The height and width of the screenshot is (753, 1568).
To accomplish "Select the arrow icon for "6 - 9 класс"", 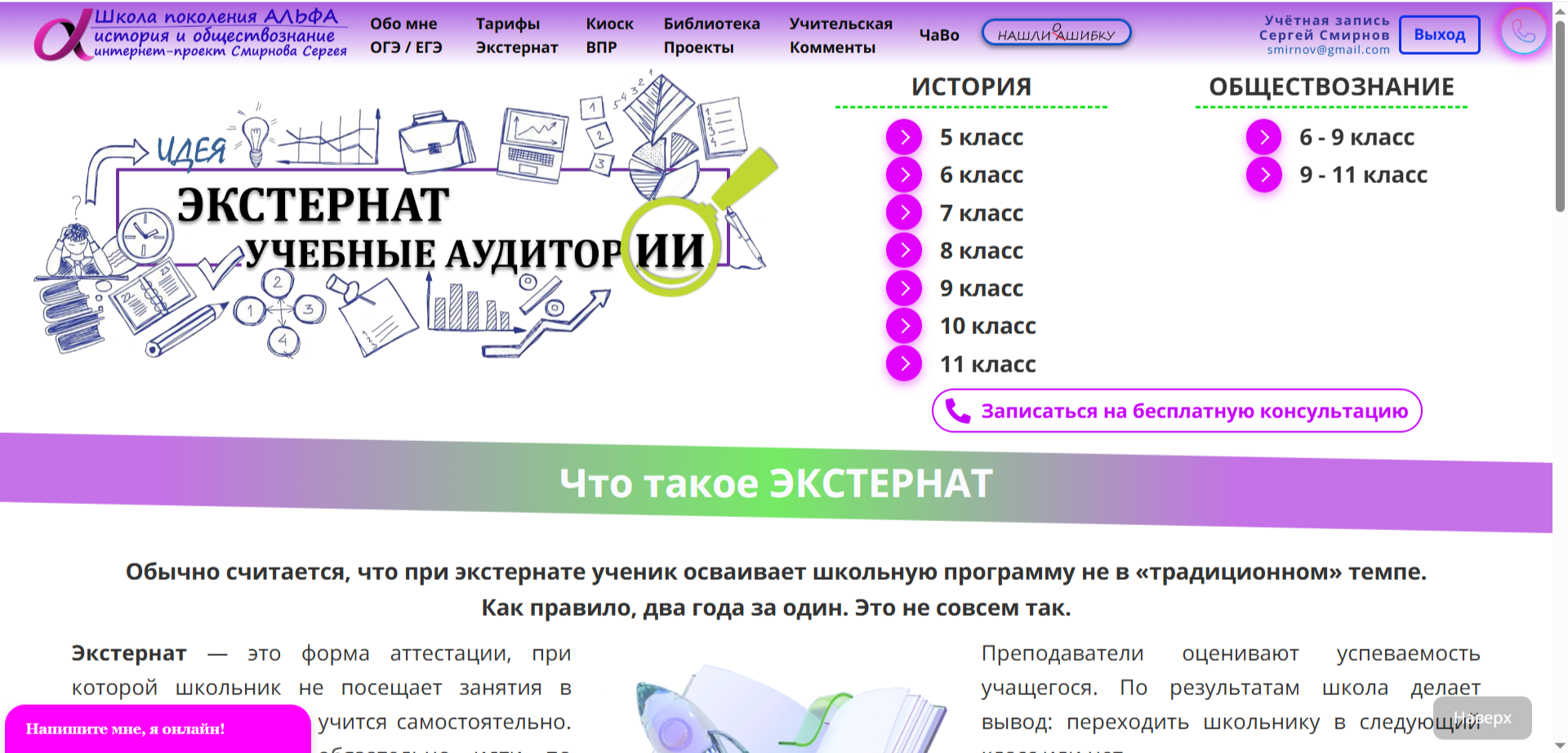I will point(1263,137).
